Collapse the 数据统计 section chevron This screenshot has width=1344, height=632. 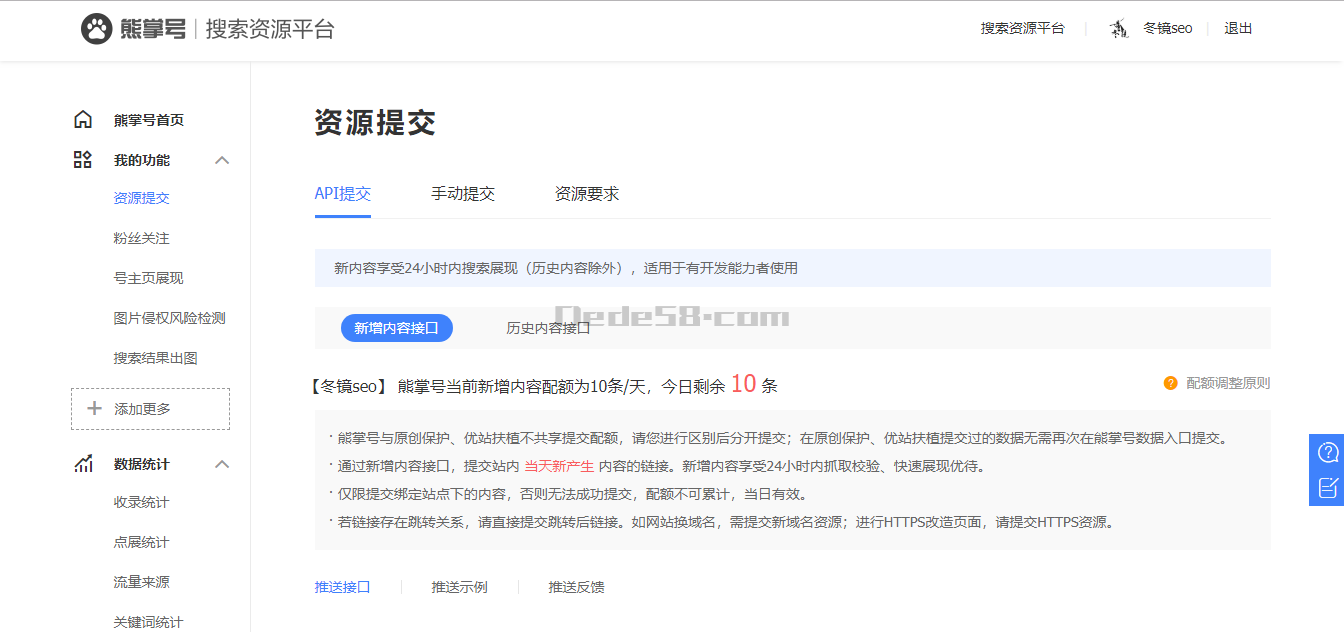coord(222,464)
